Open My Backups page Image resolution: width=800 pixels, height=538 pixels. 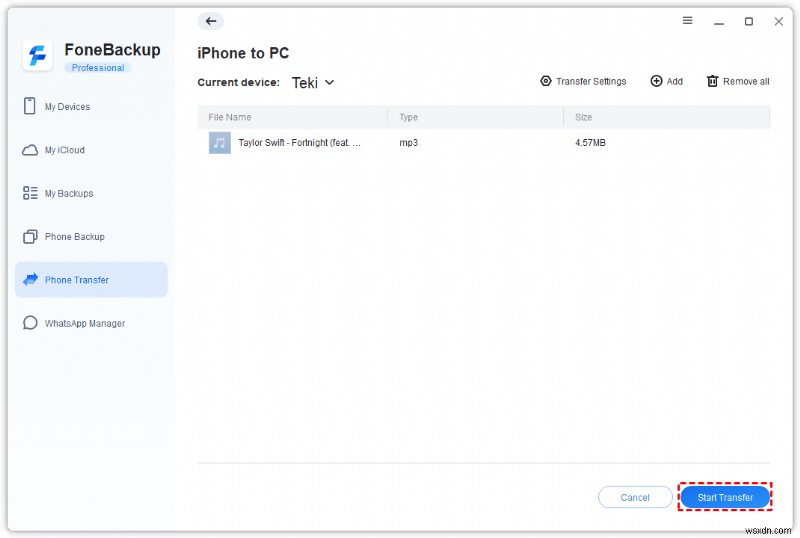coord(91,193)
